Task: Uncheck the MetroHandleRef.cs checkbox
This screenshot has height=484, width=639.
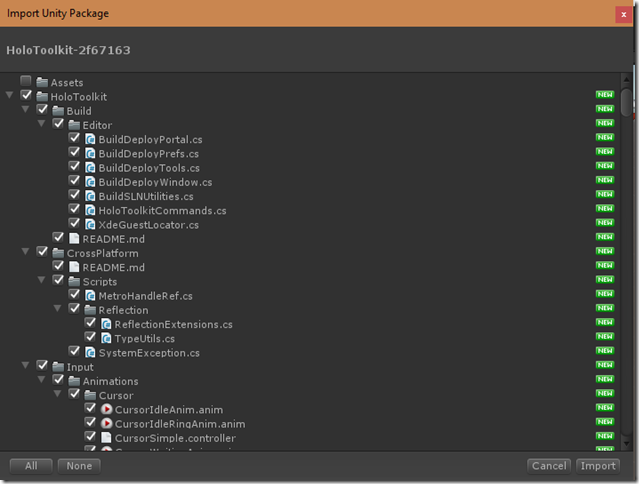Action: pos(74,295)
